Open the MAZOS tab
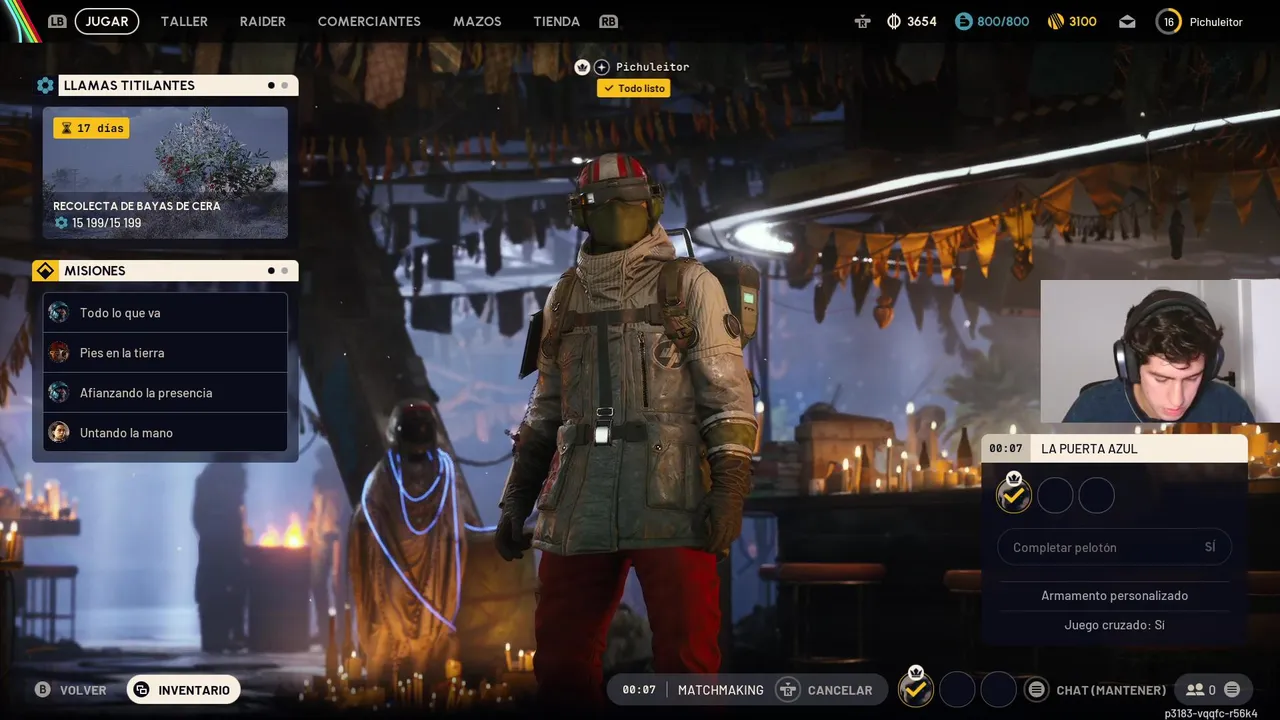Viewport: 1280px width, 720px height. coord(477,21)
